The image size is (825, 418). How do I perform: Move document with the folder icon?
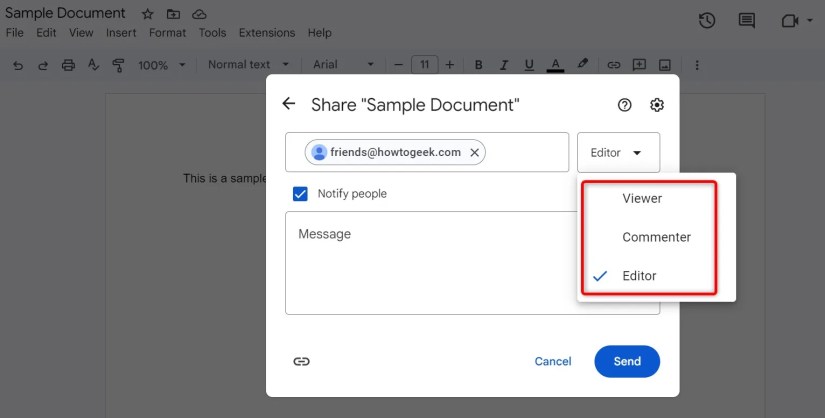(173, 14)
